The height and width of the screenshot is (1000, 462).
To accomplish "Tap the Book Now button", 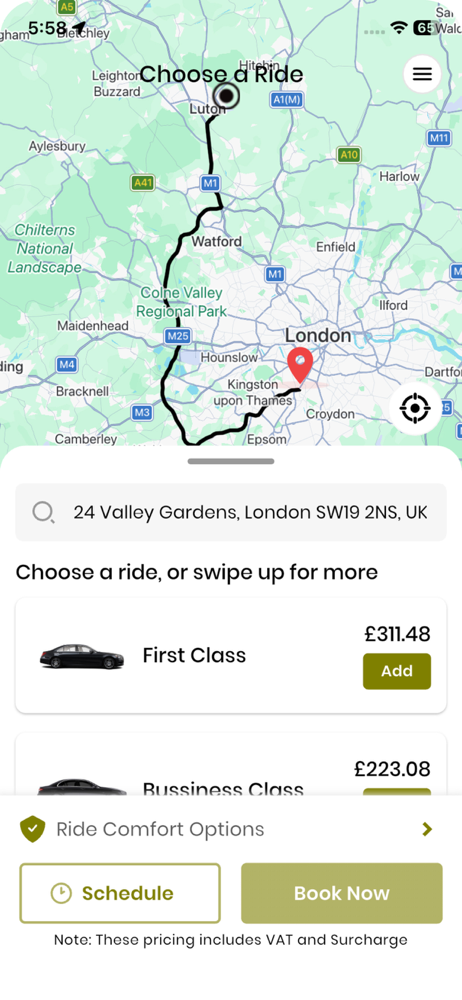I will (x=341, y=893).
